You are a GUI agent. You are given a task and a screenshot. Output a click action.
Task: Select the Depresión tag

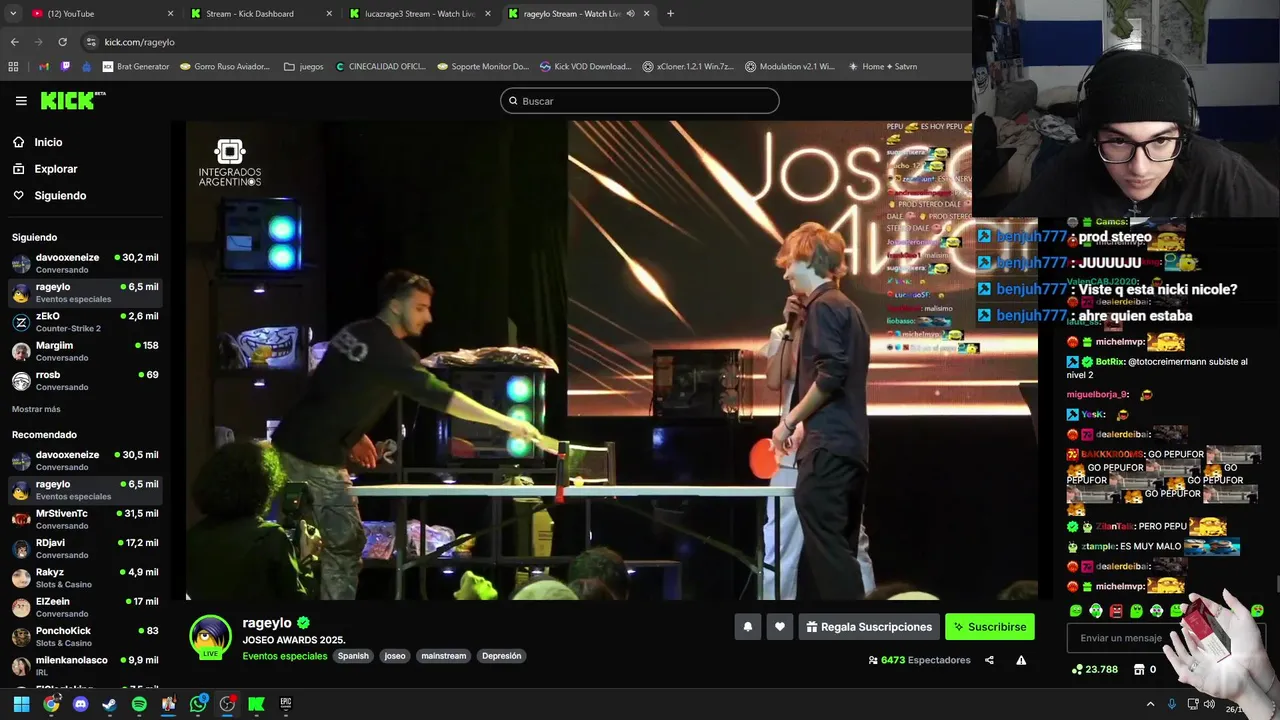[502, 656]
